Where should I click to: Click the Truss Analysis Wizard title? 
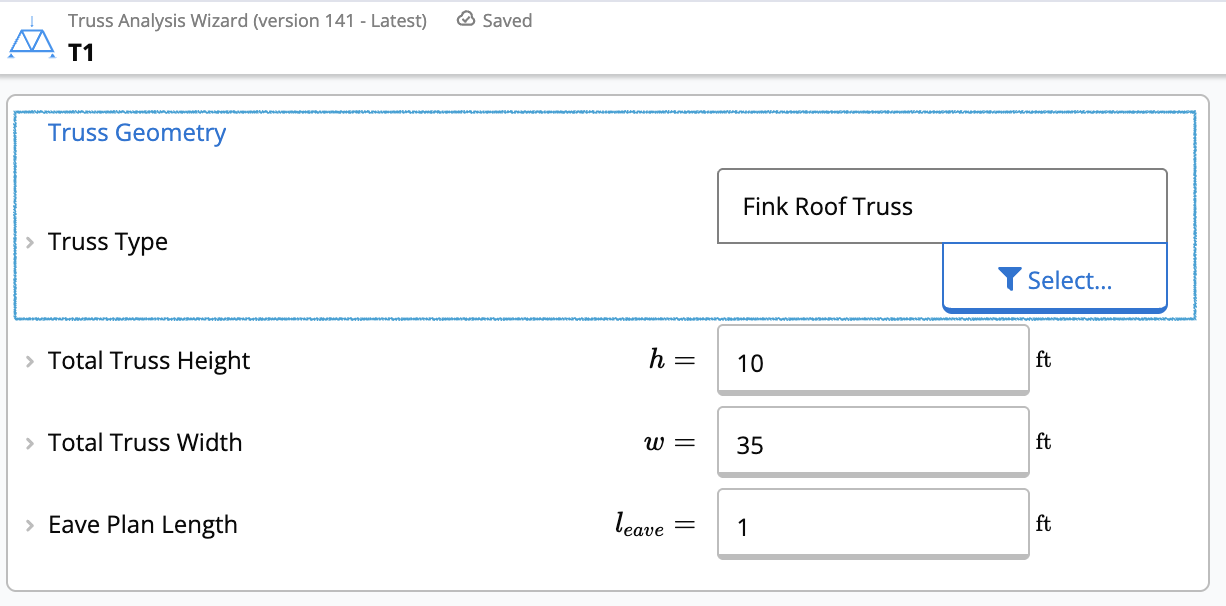pos(247,20)
